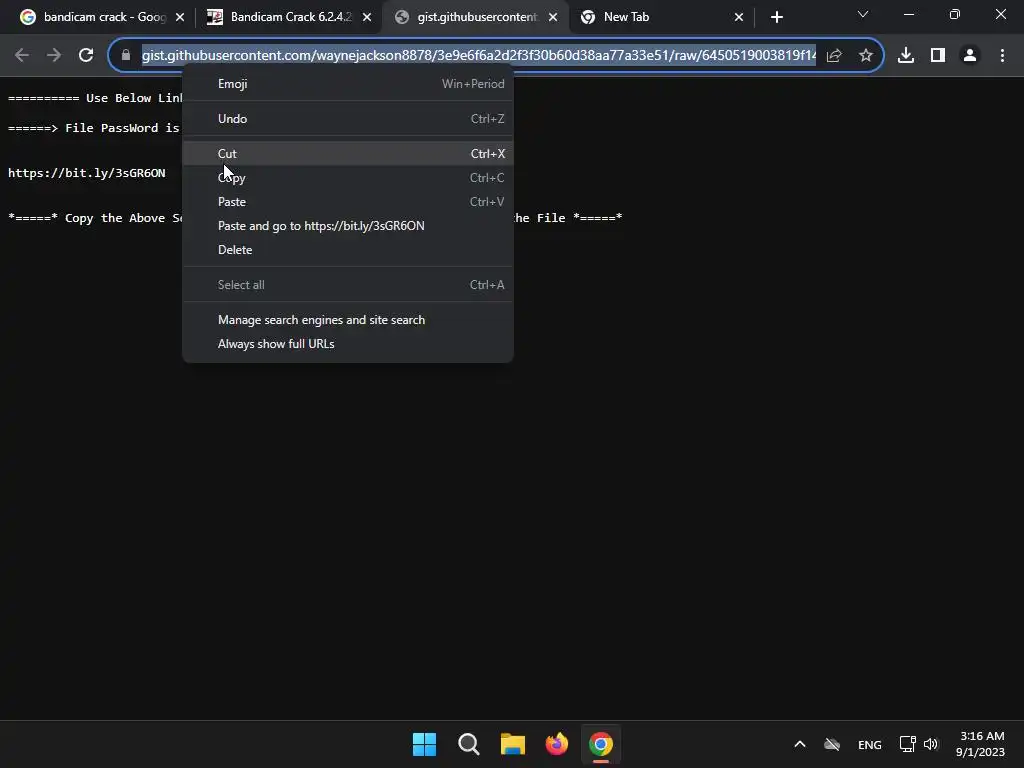Choose Select all in the context menu
The image size is (1024, 768).
(x=348, y=285)
